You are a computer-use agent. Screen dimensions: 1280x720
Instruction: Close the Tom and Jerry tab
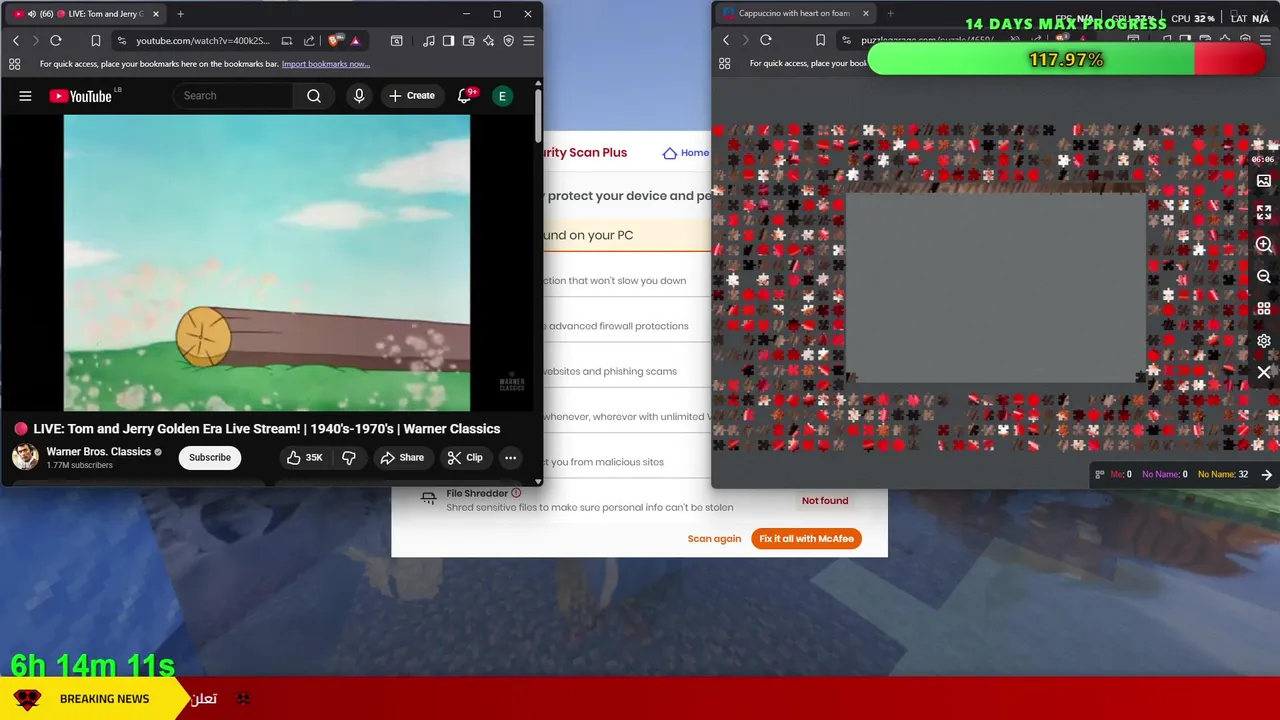coord(156,14)
